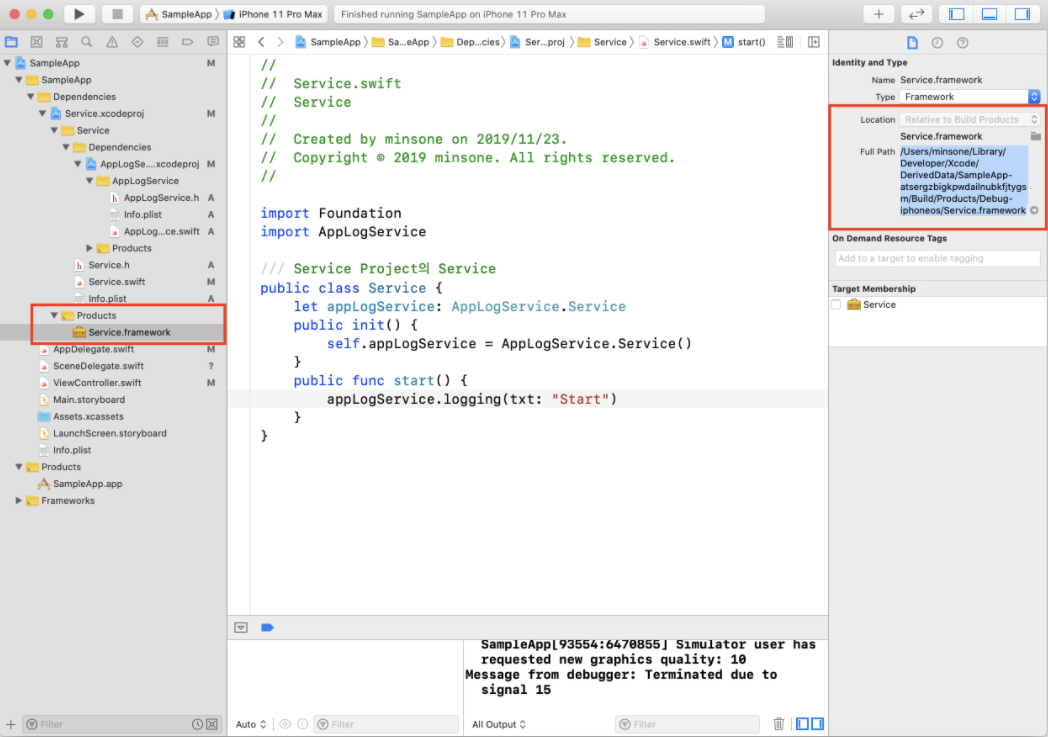Open editor options lines icon
The image size is (1048, 737).
click(785, 42)
